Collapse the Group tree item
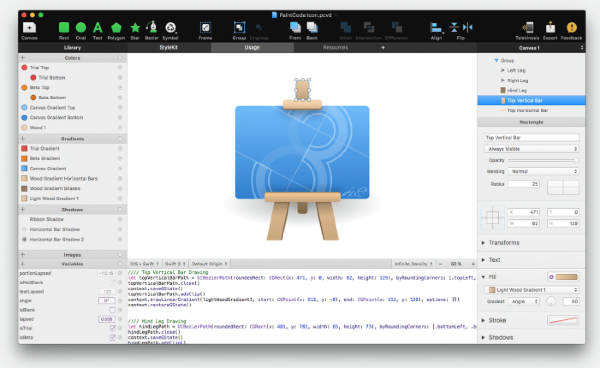 496,60
